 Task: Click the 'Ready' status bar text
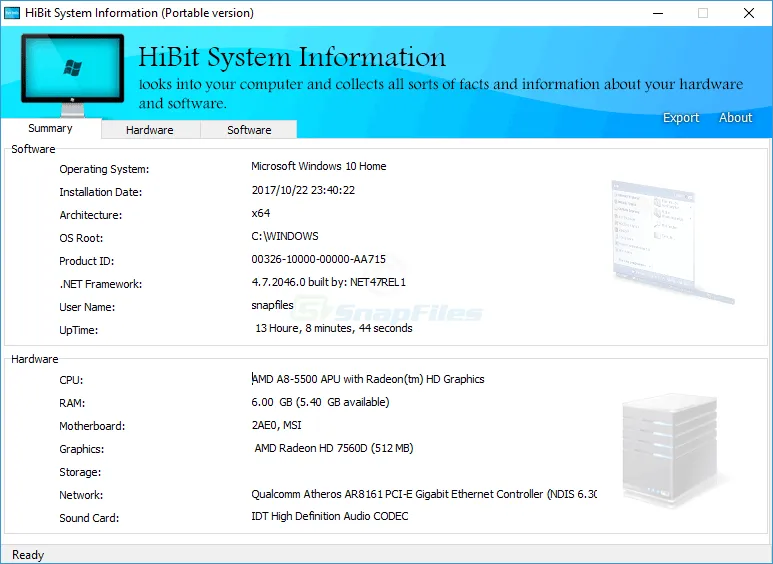coord(28,555)
